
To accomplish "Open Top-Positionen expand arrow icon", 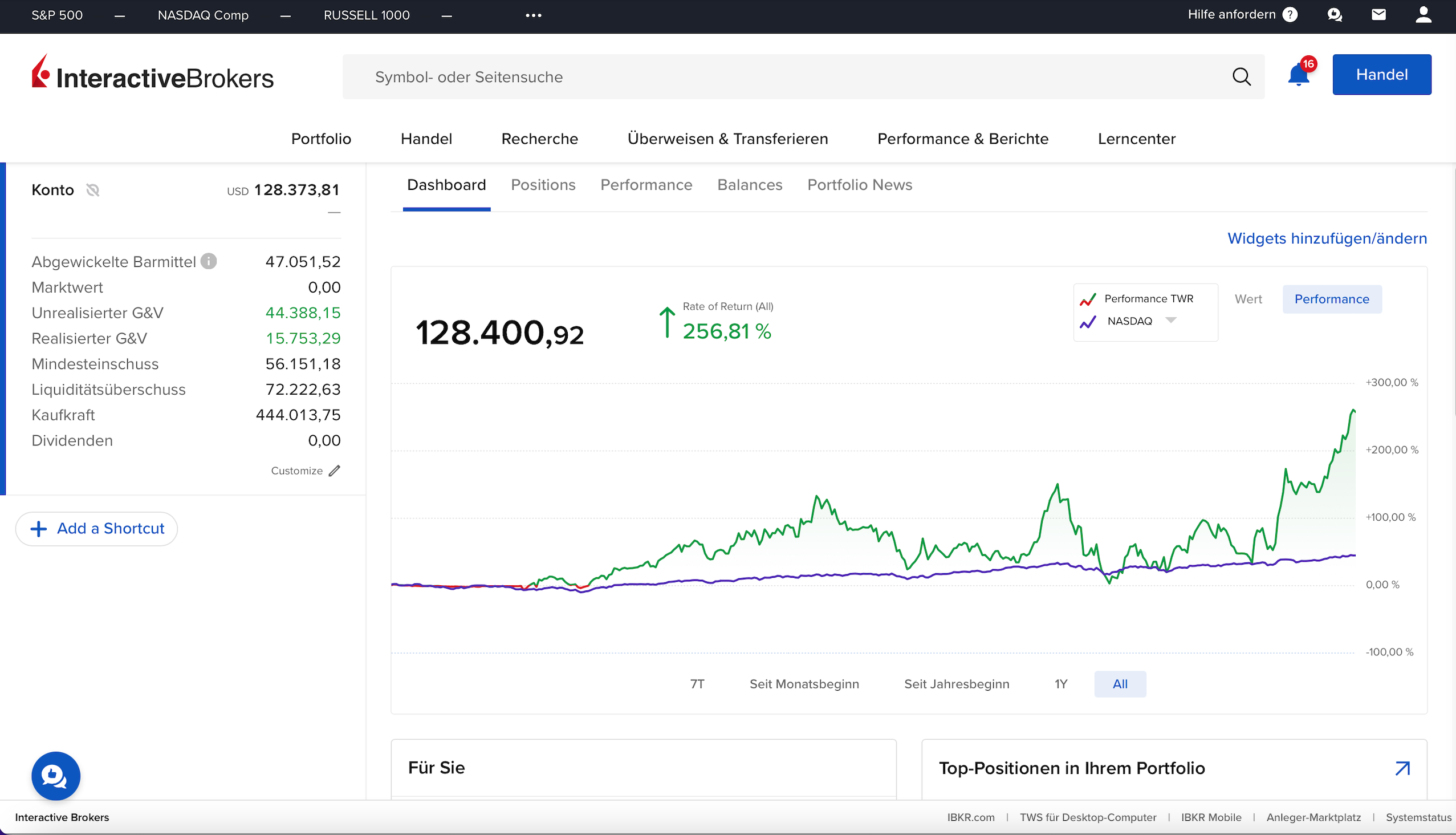I will click(x=1402, y=768).
